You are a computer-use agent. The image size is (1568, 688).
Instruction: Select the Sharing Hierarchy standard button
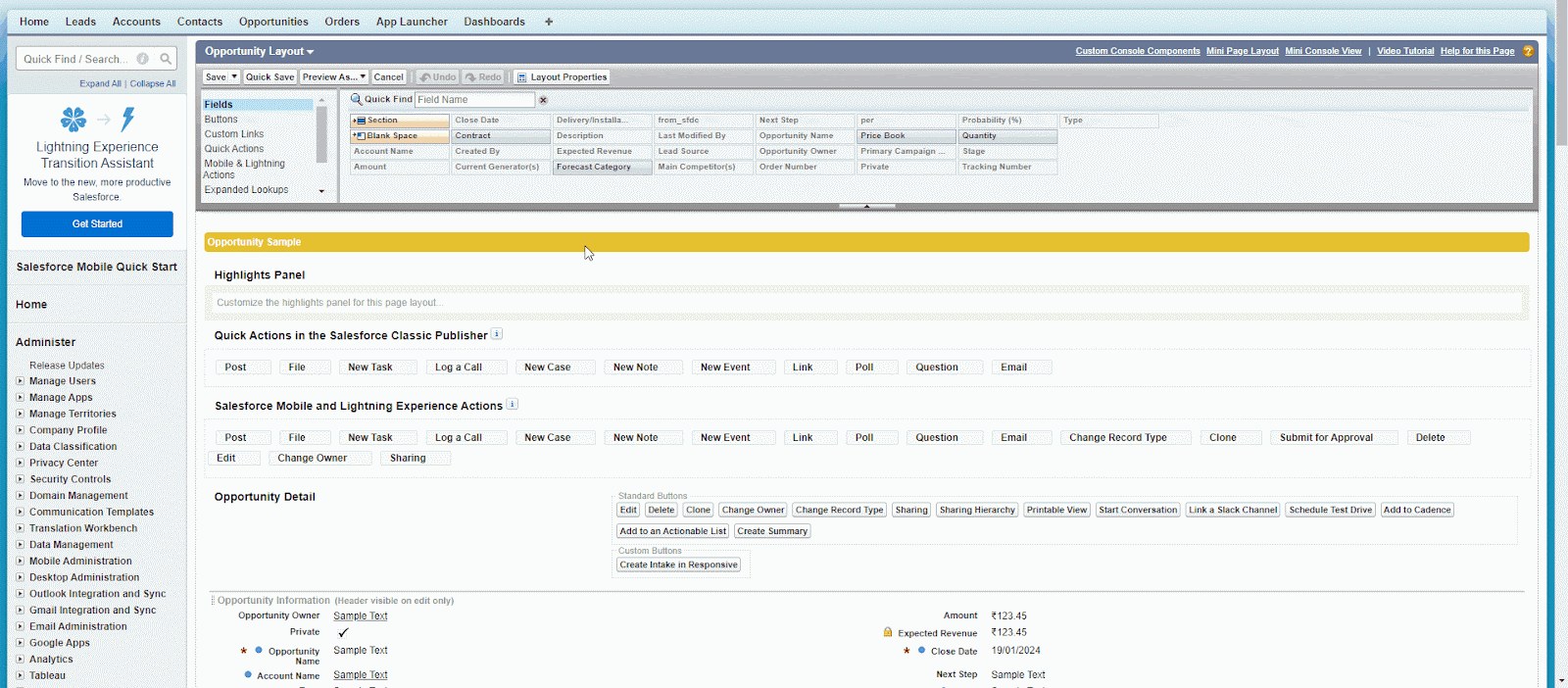click(977, 510)
